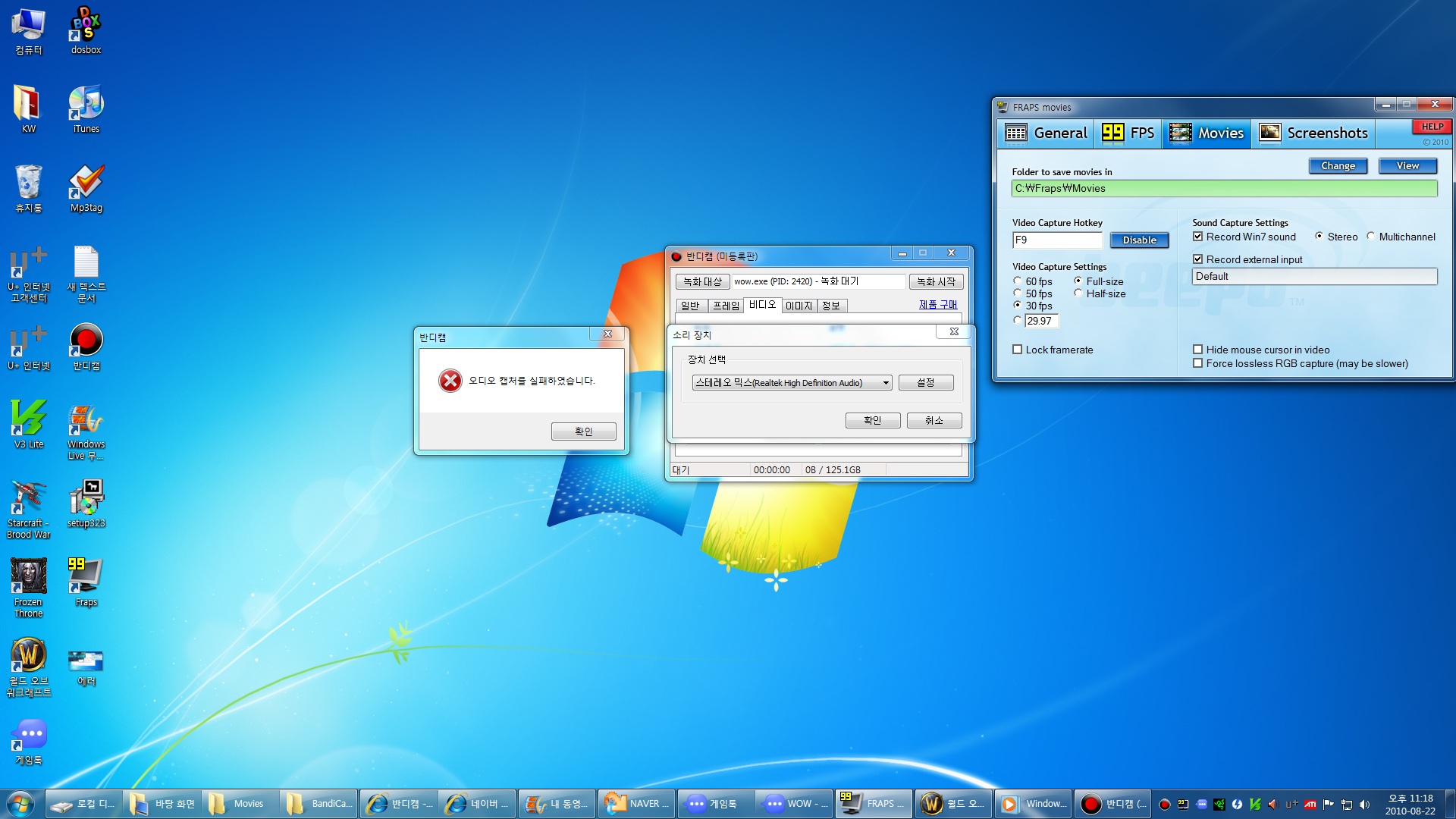Switch to the FRAPS General tab
1456x819 pixels.
(1046, 133)
